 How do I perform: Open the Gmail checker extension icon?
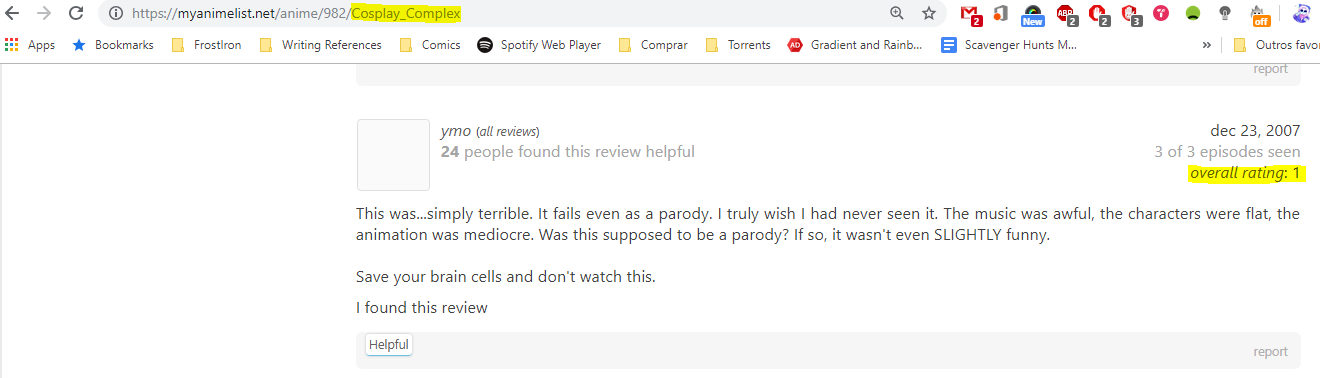pos(970,14)
